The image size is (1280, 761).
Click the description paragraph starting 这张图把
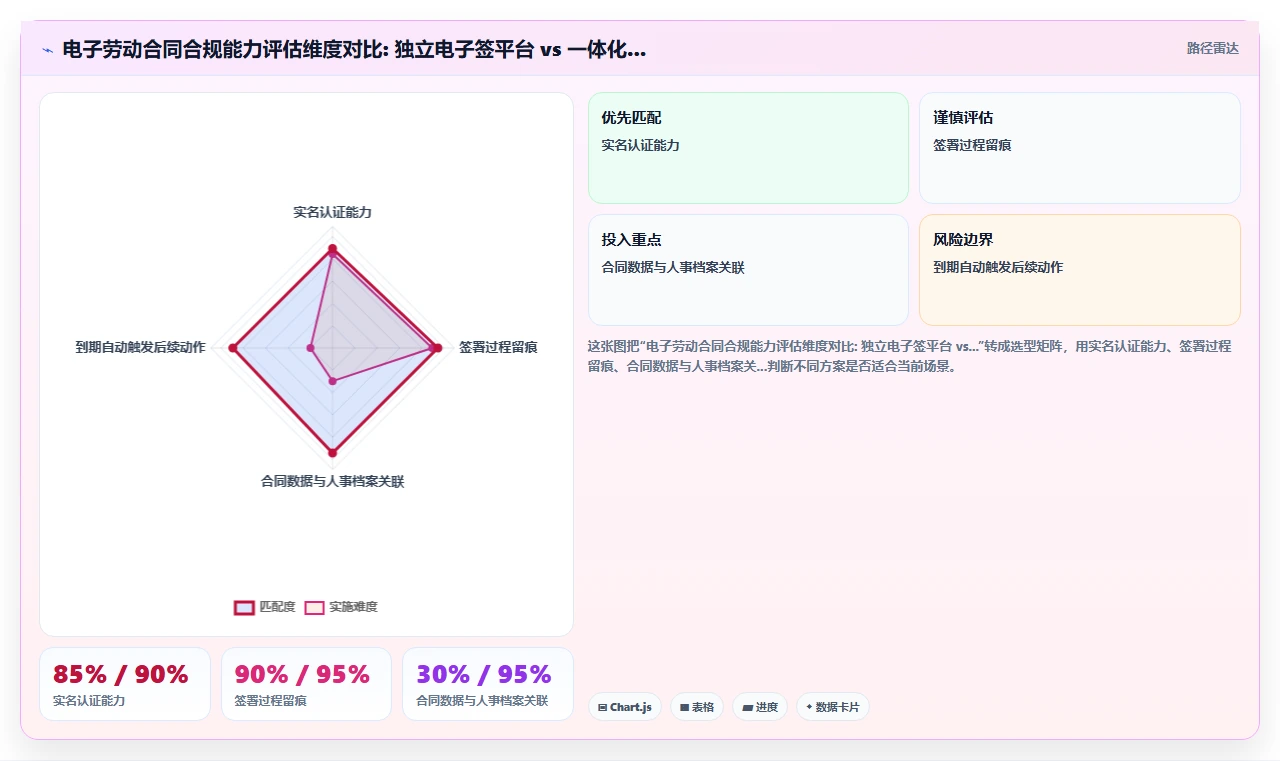click(x=910, y=356)
